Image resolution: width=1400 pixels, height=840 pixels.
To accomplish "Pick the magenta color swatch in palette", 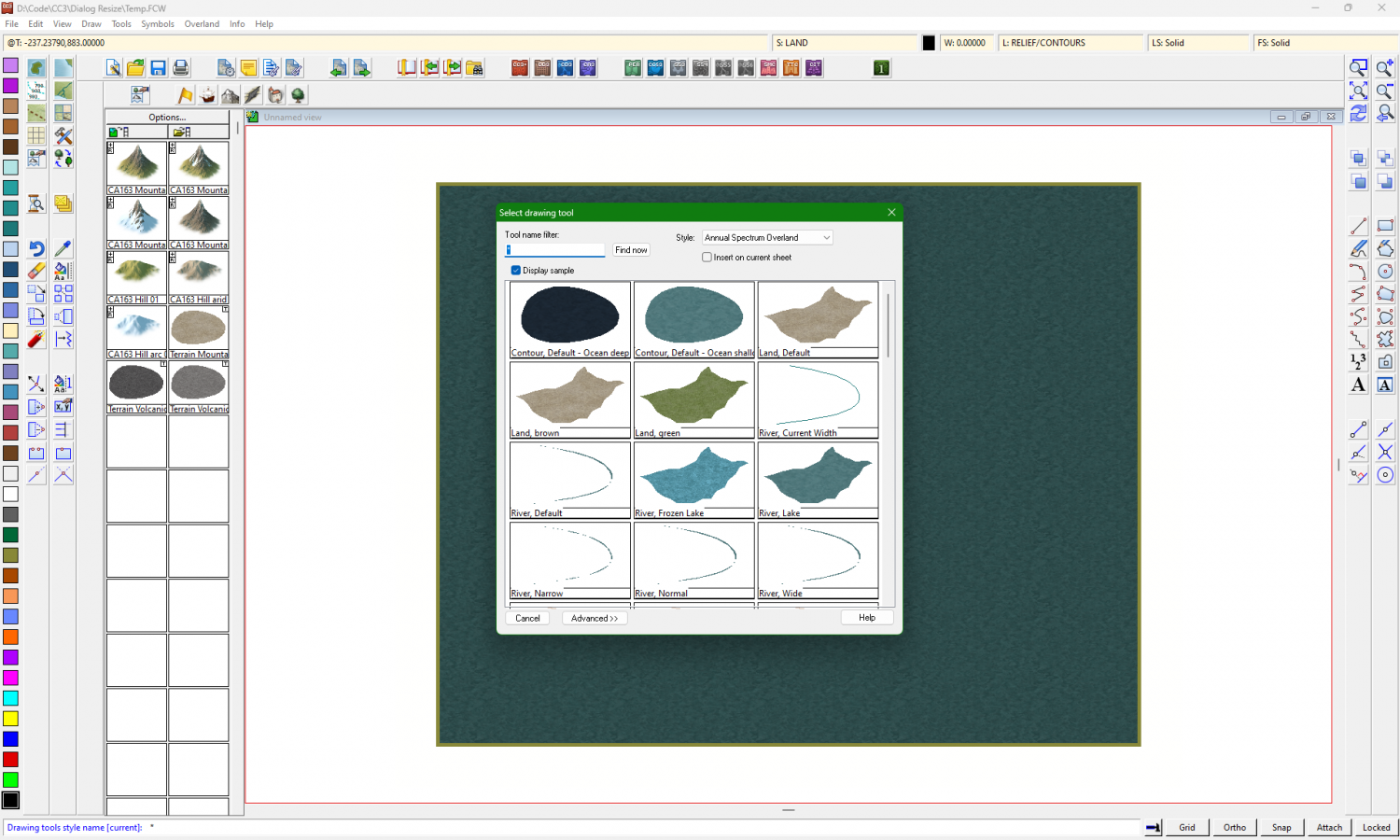I will pos(10,678).
